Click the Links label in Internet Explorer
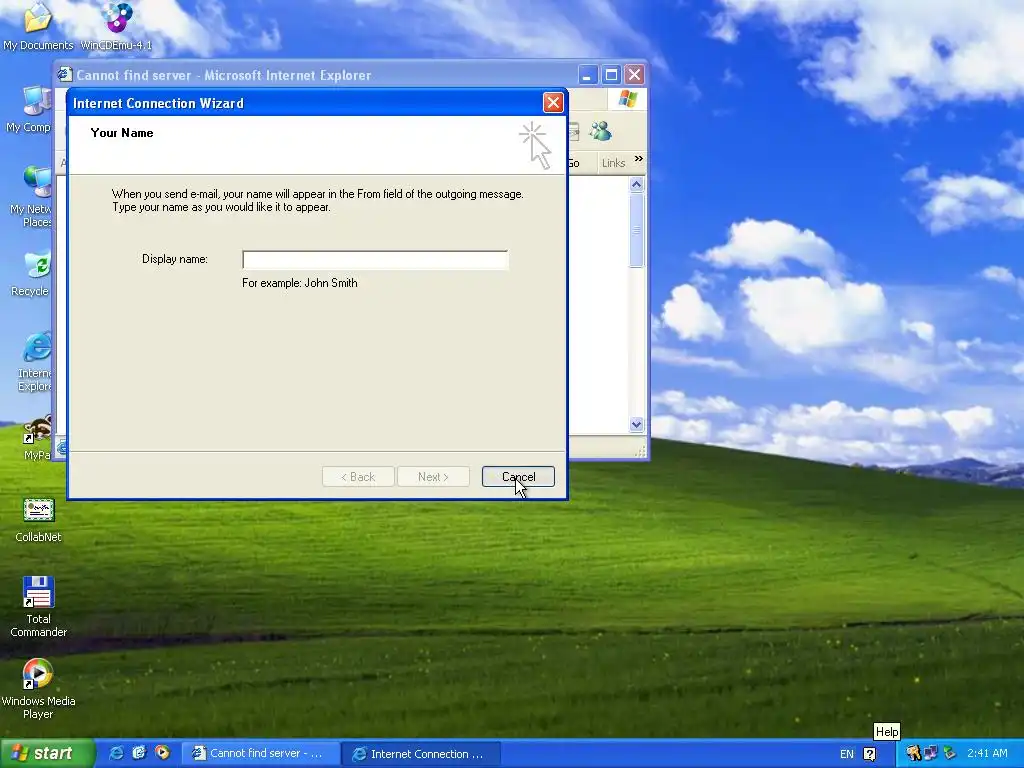 click(x=613, y=163)
